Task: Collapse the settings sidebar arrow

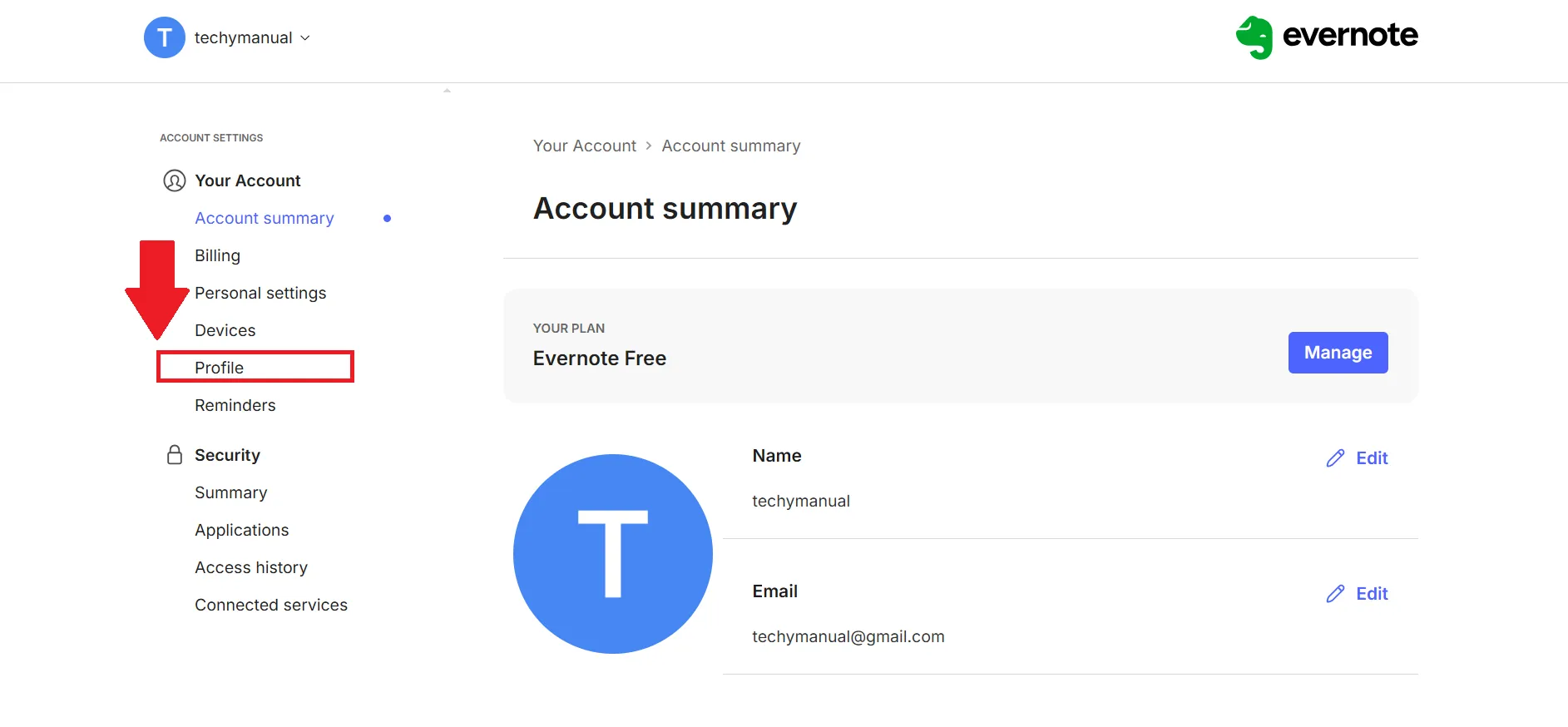Action: (448, 89)
